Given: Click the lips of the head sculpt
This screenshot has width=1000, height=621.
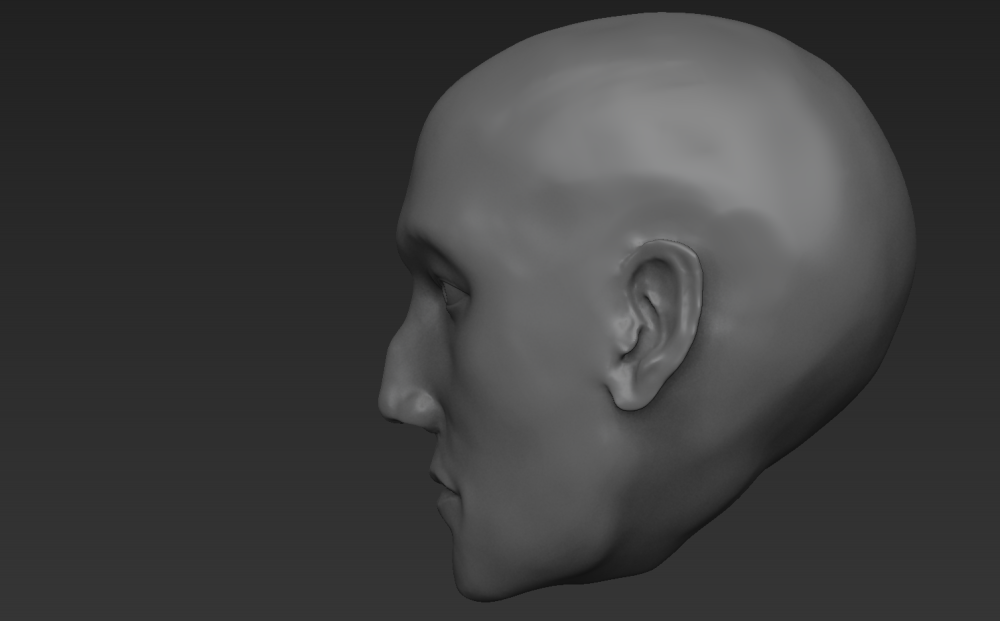Looking at the screenshot, I should pyautogui.click(x=445, y=490).
